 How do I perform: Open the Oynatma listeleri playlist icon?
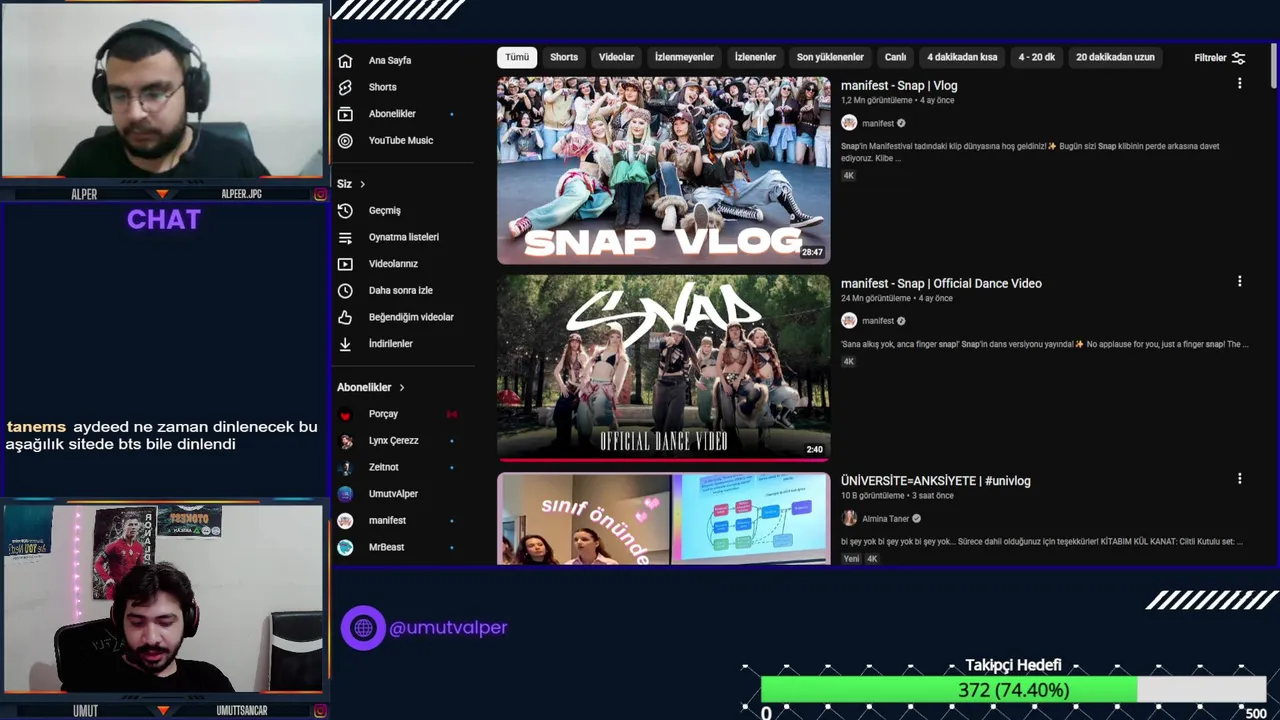coord(345,238)
